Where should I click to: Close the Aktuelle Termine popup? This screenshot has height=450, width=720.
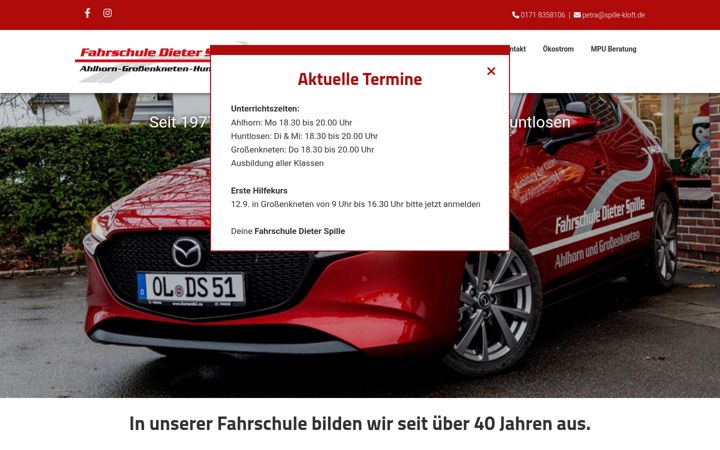point(491,71)
